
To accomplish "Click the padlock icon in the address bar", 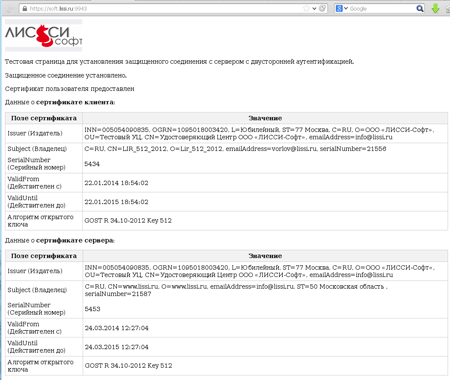I will pyautogui.click(x=25, y=9).
